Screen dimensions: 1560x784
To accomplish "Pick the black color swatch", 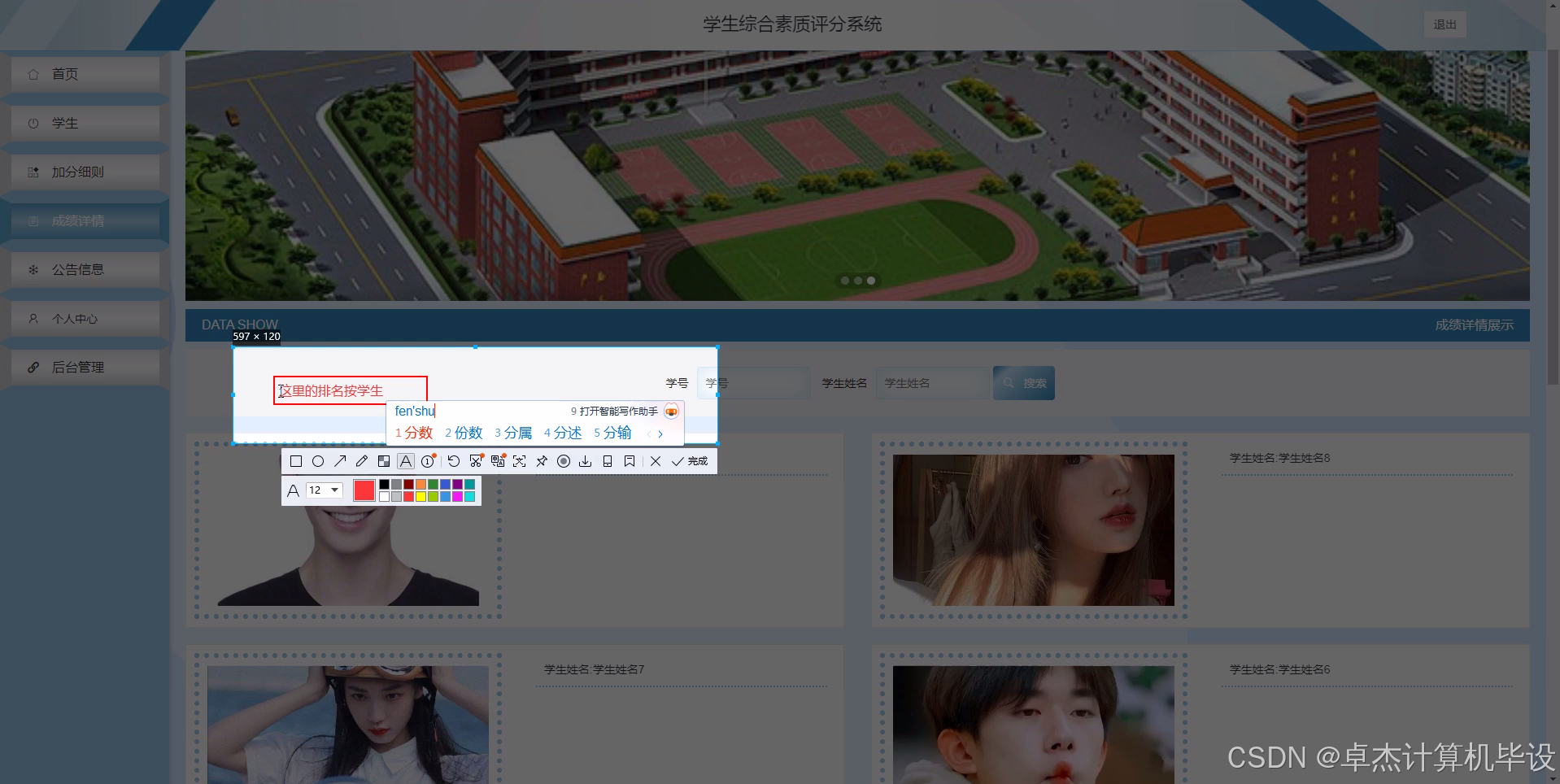I will point(384,484).
